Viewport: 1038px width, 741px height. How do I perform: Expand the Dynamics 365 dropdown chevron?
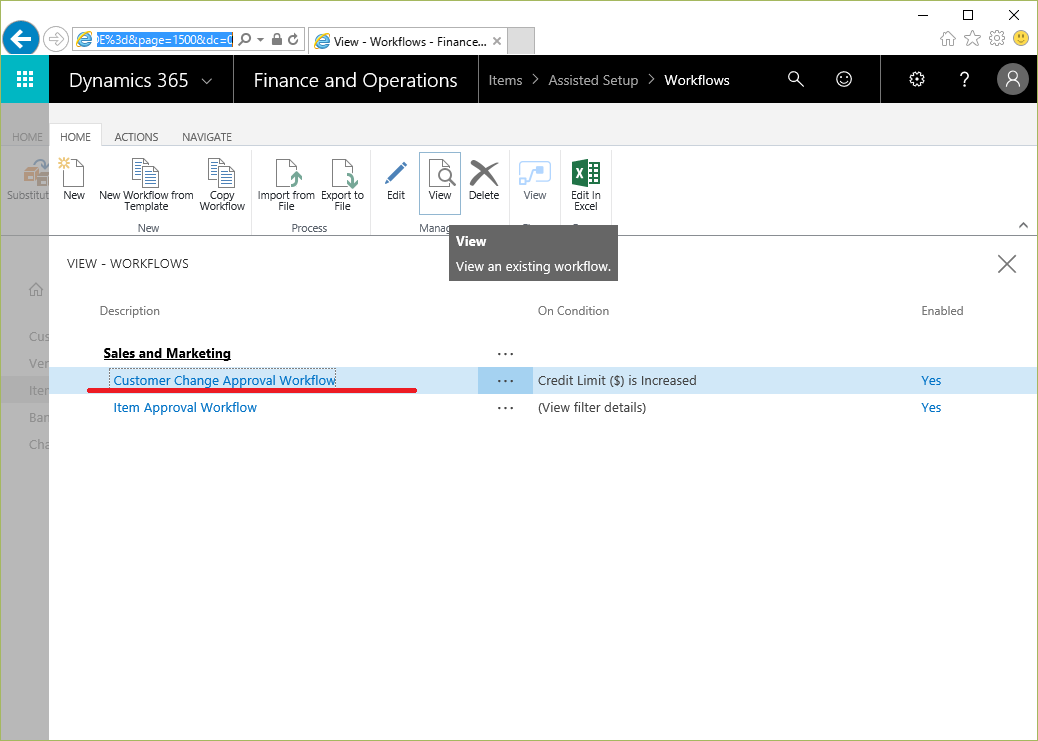point(207,81)
